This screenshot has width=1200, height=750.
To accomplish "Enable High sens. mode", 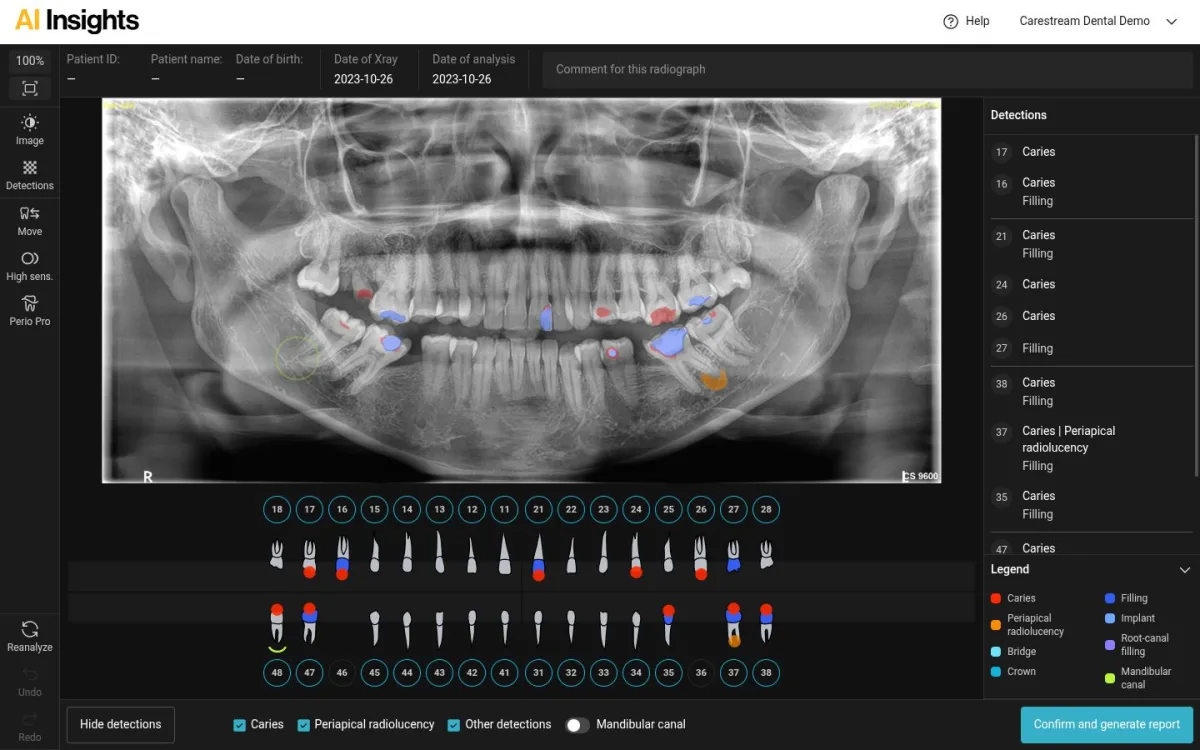I will tap(30, 266).
